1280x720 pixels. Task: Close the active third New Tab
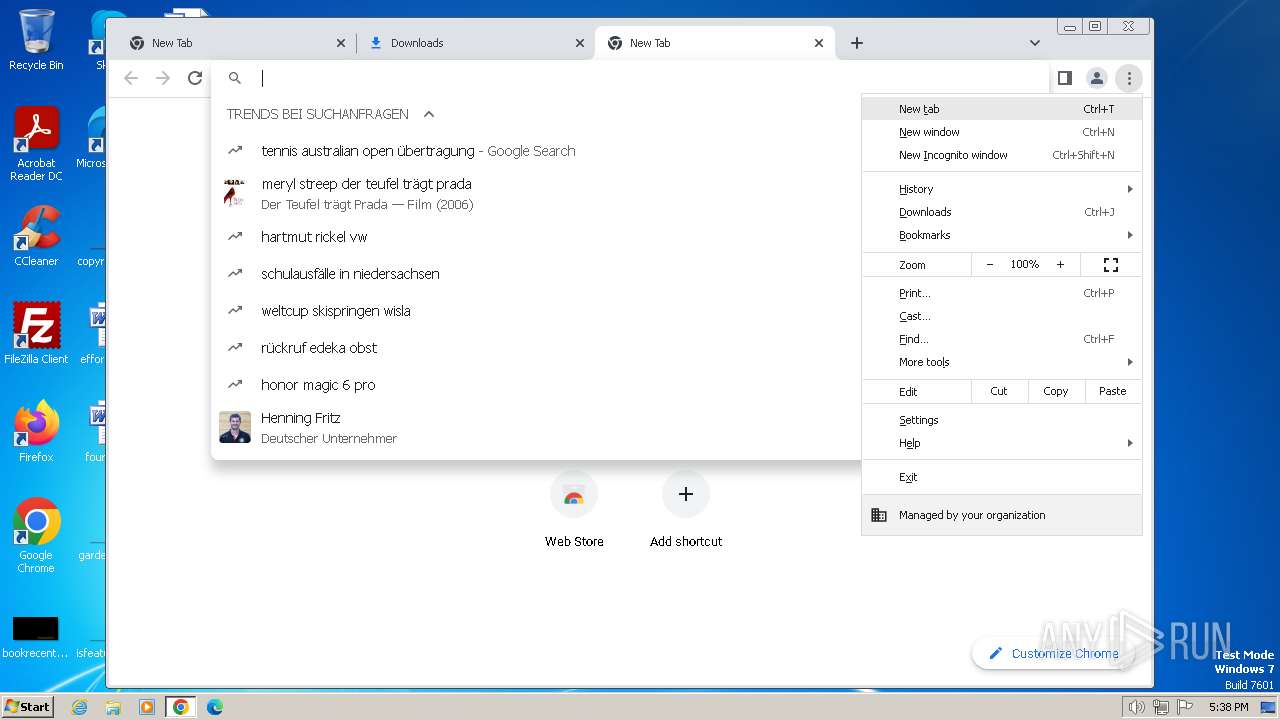(819, 43)
